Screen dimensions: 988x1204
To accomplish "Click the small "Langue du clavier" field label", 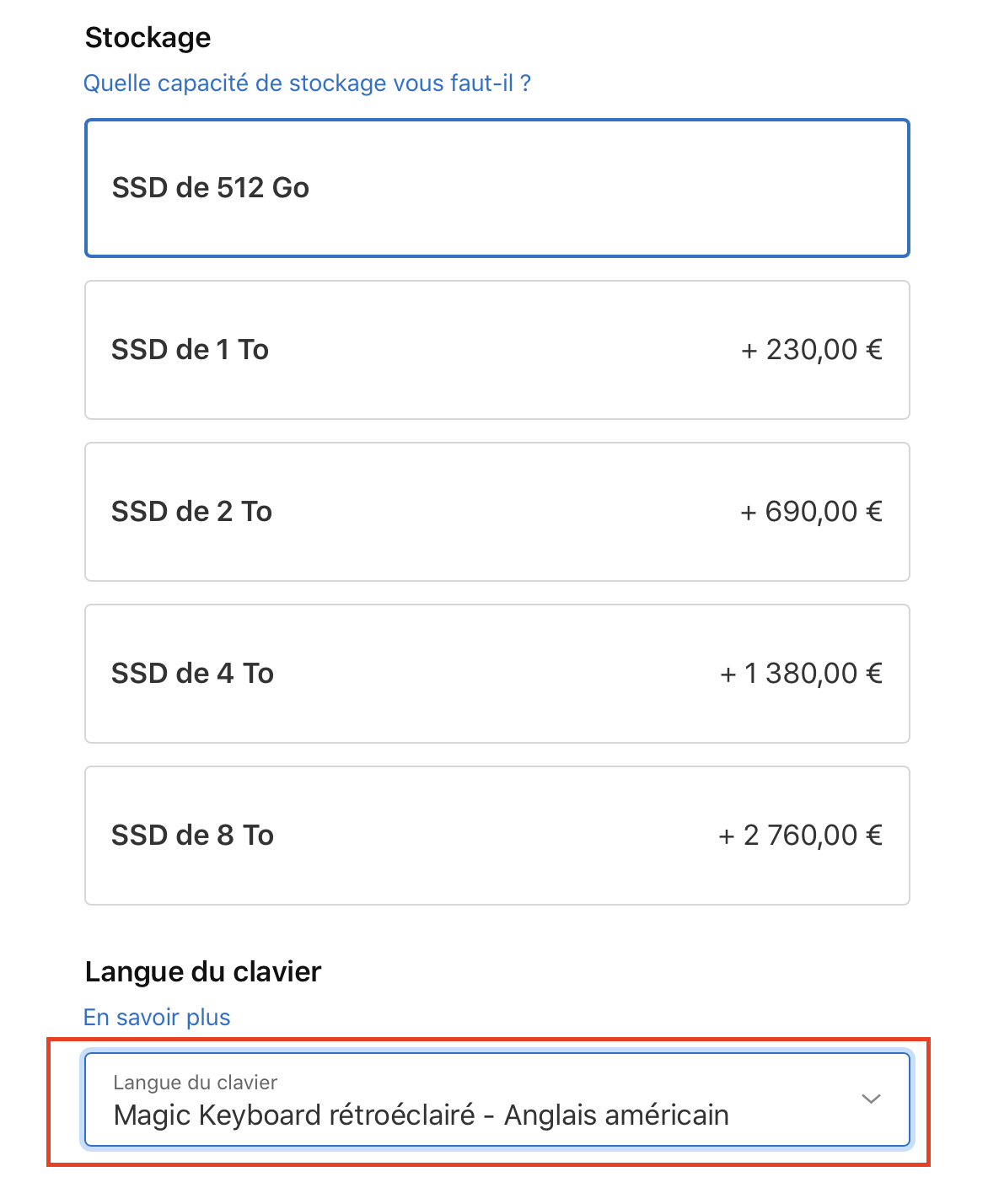I will pos(195,1083).
